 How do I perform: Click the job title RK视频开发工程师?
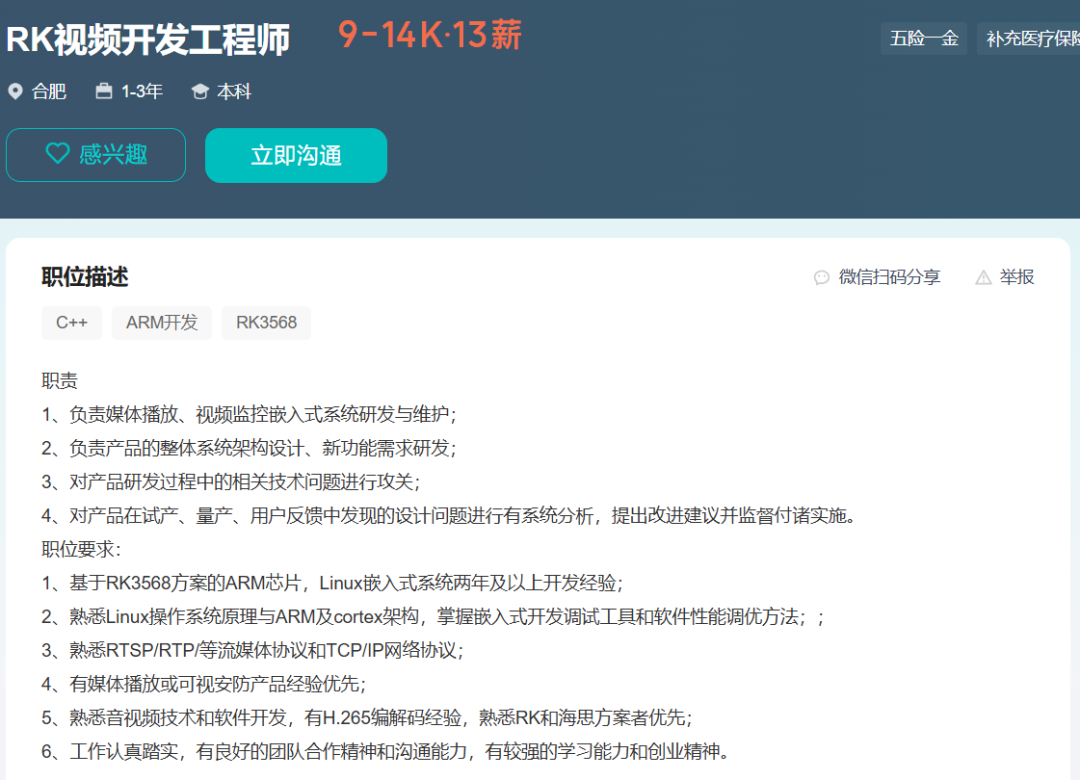pos(148,39)
